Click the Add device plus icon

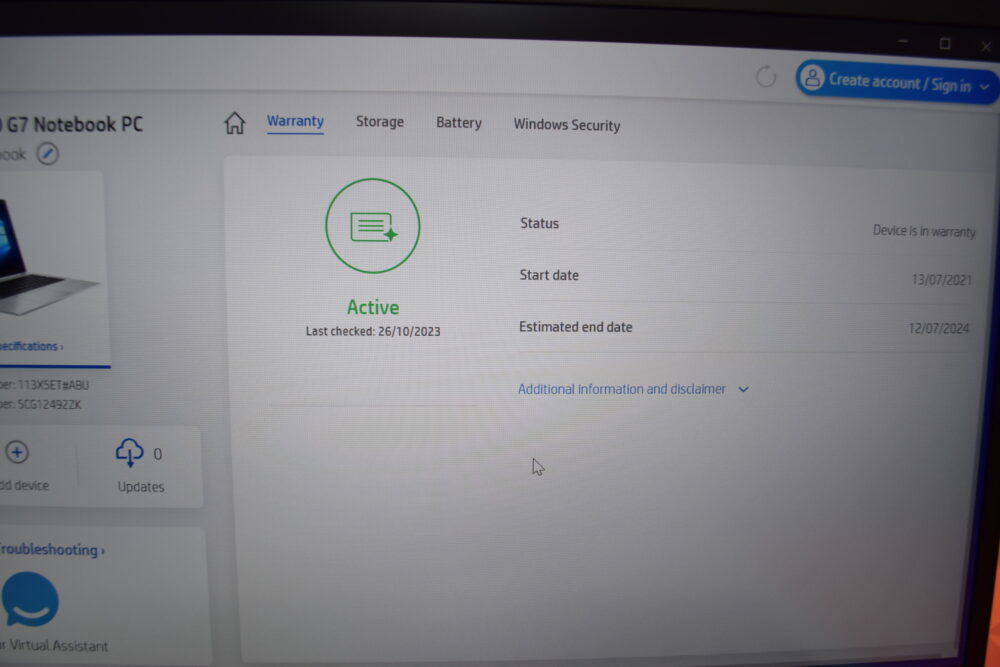[17, 452]
